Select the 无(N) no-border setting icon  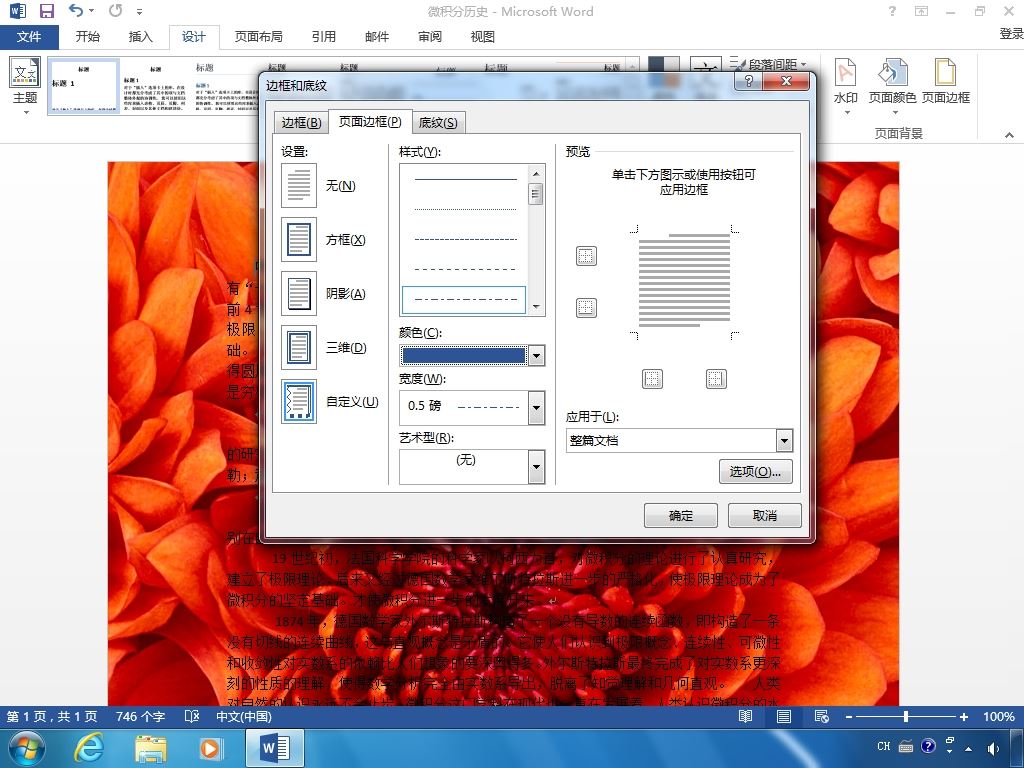point(299,185)
